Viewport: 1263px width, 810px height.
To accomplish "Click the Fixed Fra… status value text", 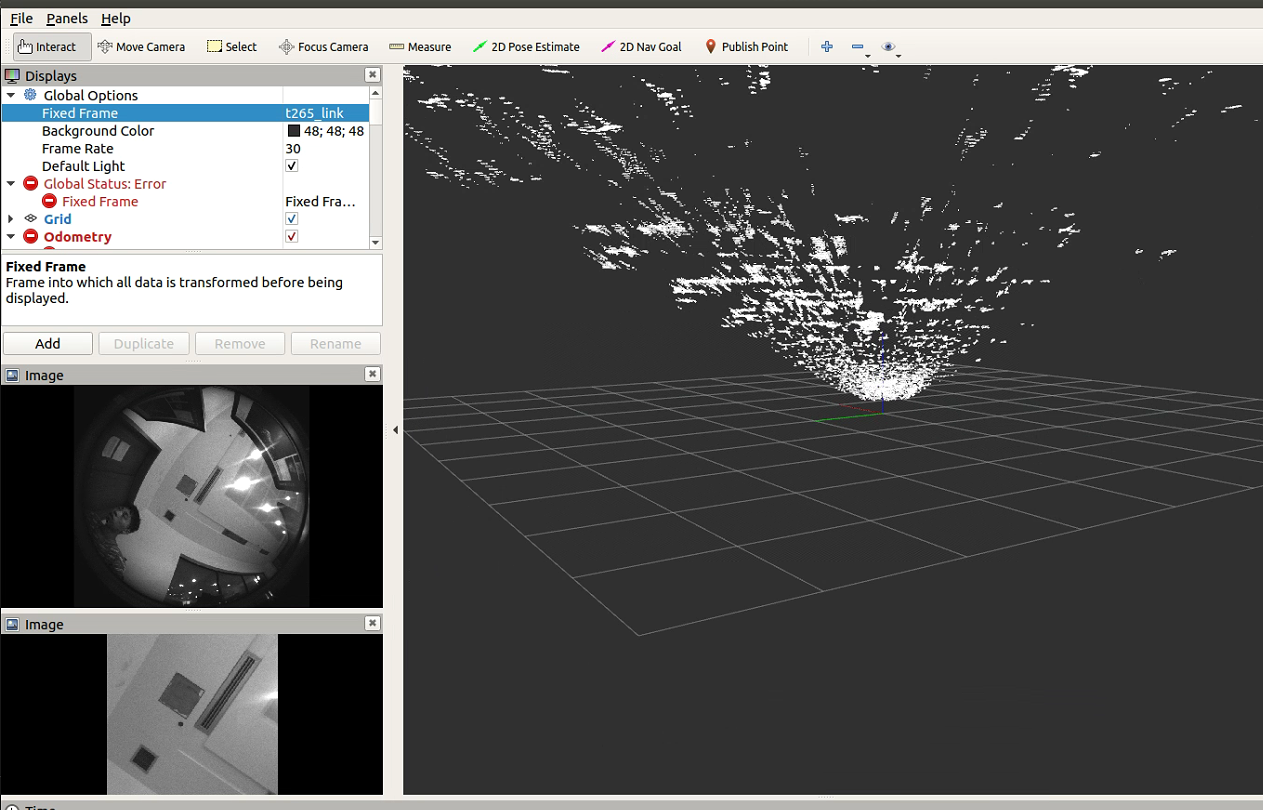I will click(x=320, y=202).
